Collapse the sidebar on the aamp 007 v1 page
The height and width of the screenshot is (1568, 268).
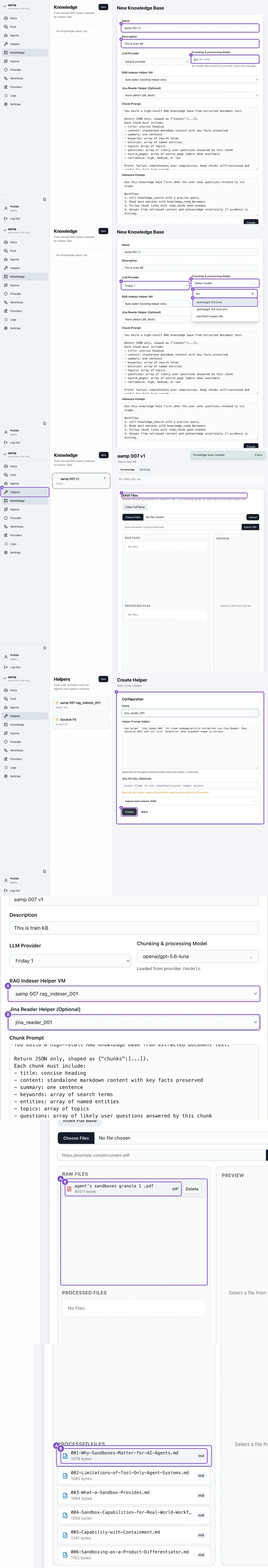44,648
